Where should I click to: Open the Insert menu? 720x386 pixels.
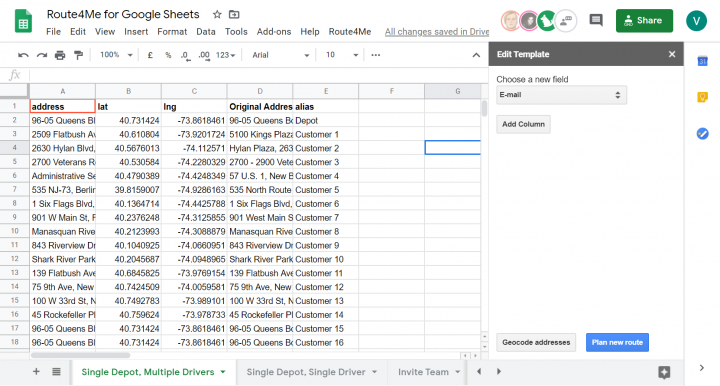[x=136, y=32]
